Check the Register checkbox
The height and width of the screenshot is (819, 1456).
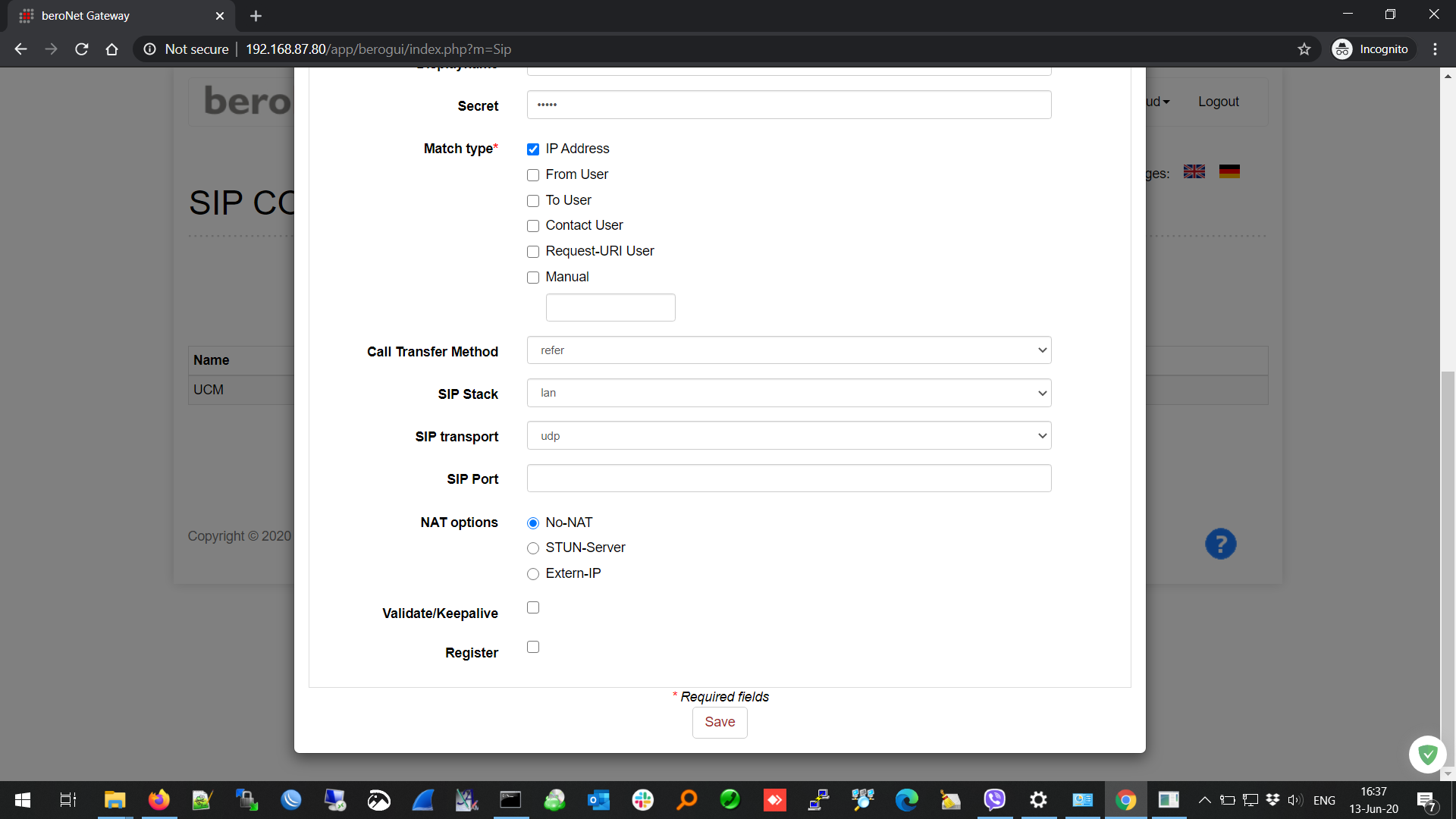click(533, 647)
